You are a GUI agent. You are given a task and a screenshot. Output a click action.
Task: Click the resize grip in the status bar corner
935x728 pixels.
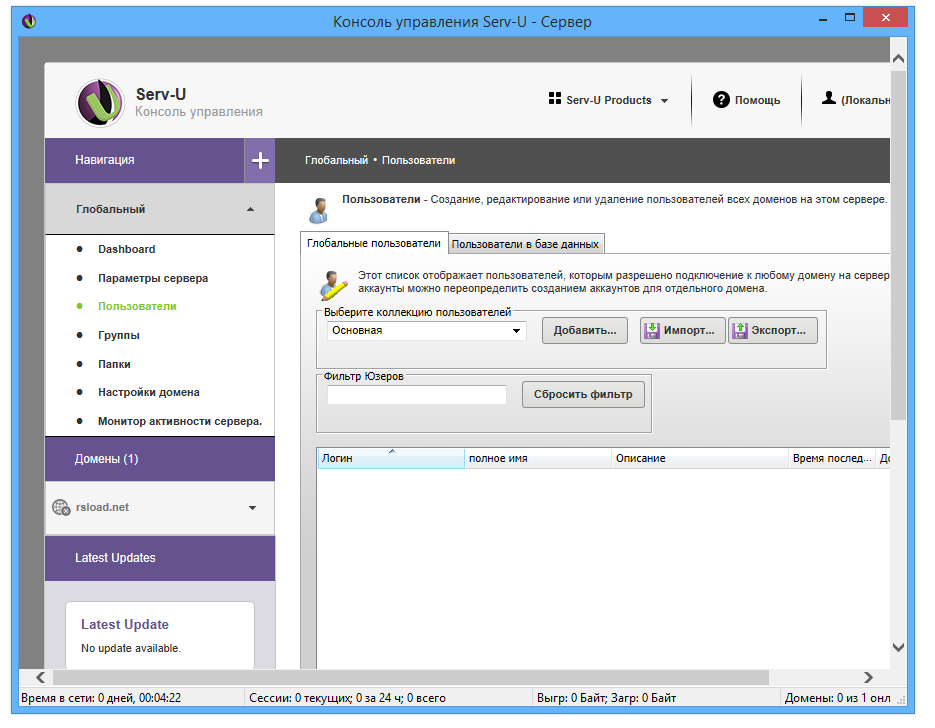902,699
